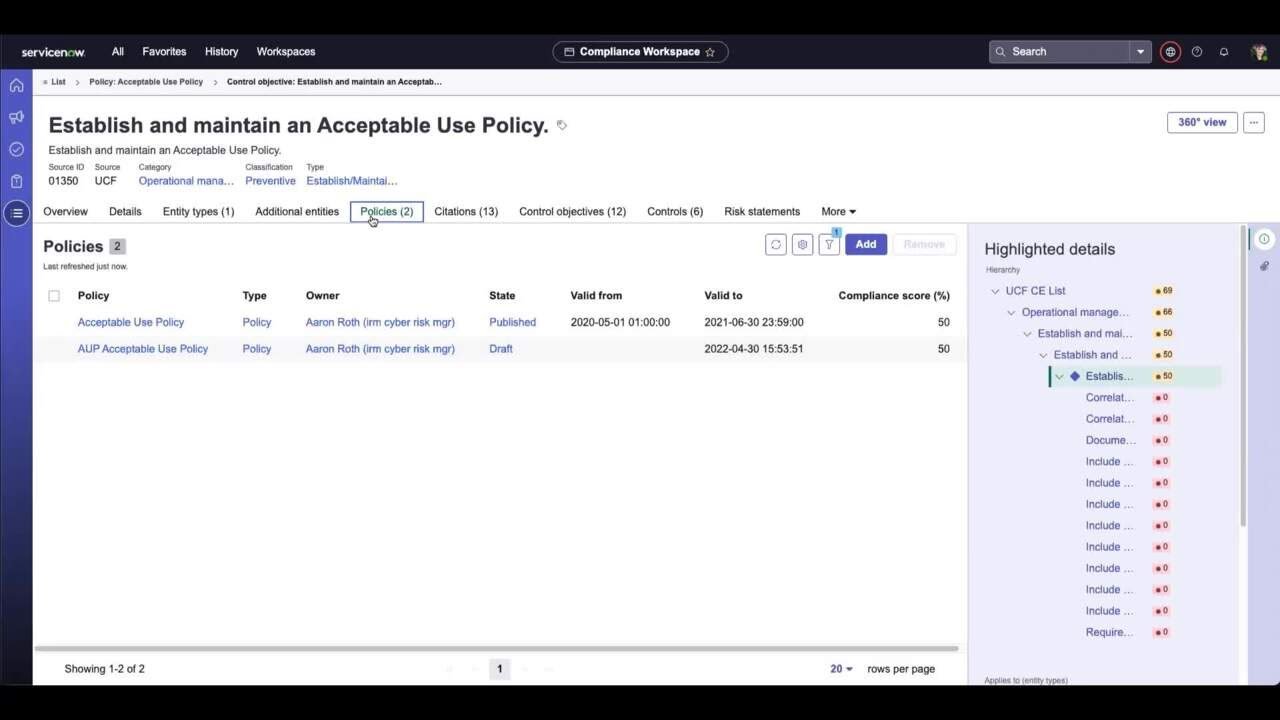Open the info details panel icon

point(1264,239)
